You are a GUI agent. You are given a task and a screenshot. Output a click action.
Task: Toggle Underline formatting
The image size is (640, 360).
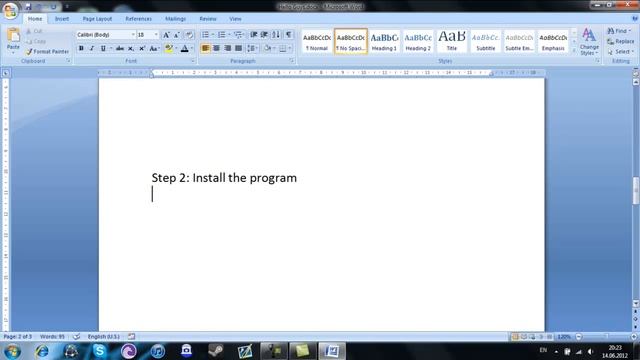coord(103,49)
